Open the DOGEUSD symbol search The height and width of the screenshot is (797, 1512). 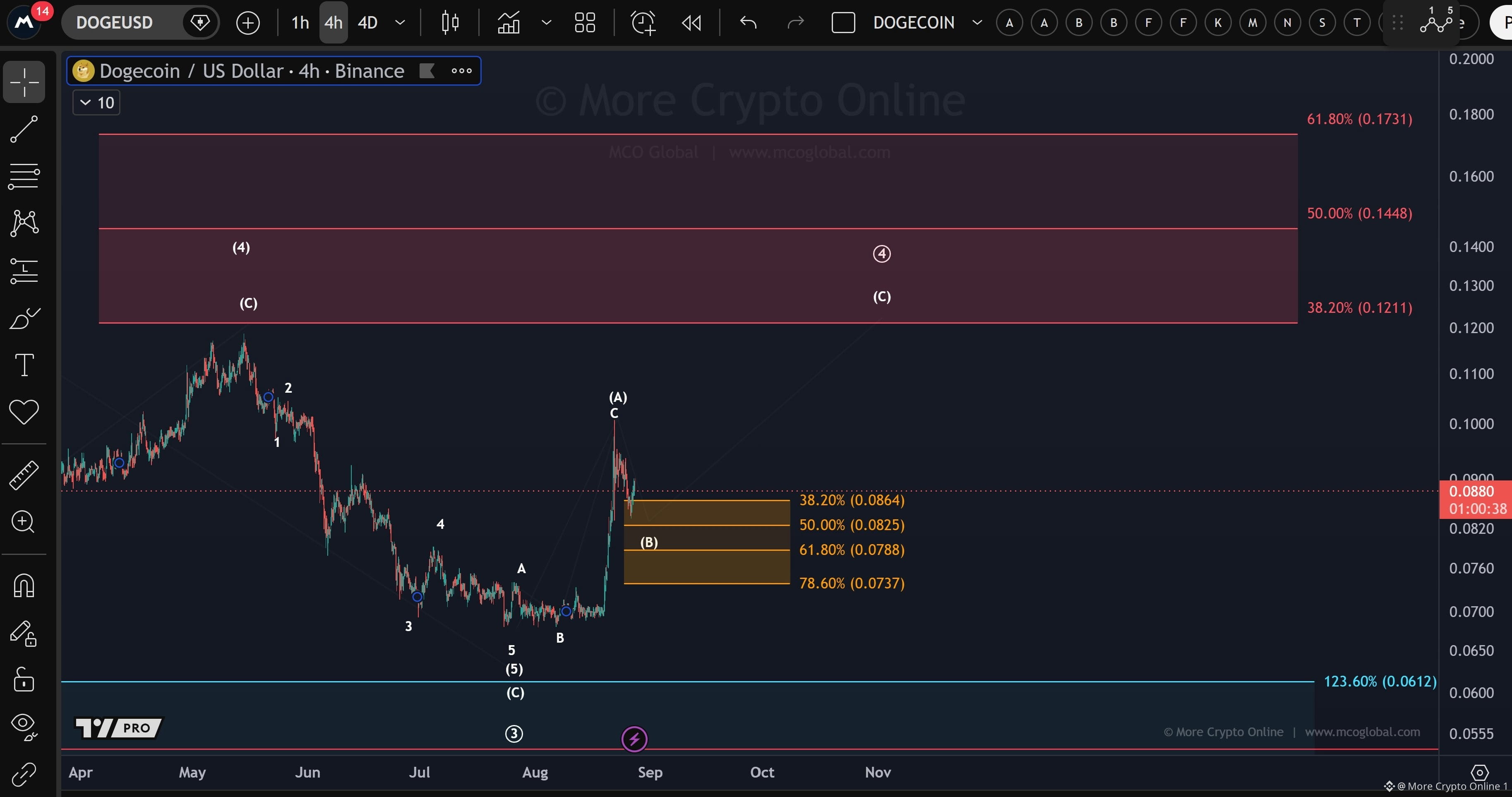point(115,23)
